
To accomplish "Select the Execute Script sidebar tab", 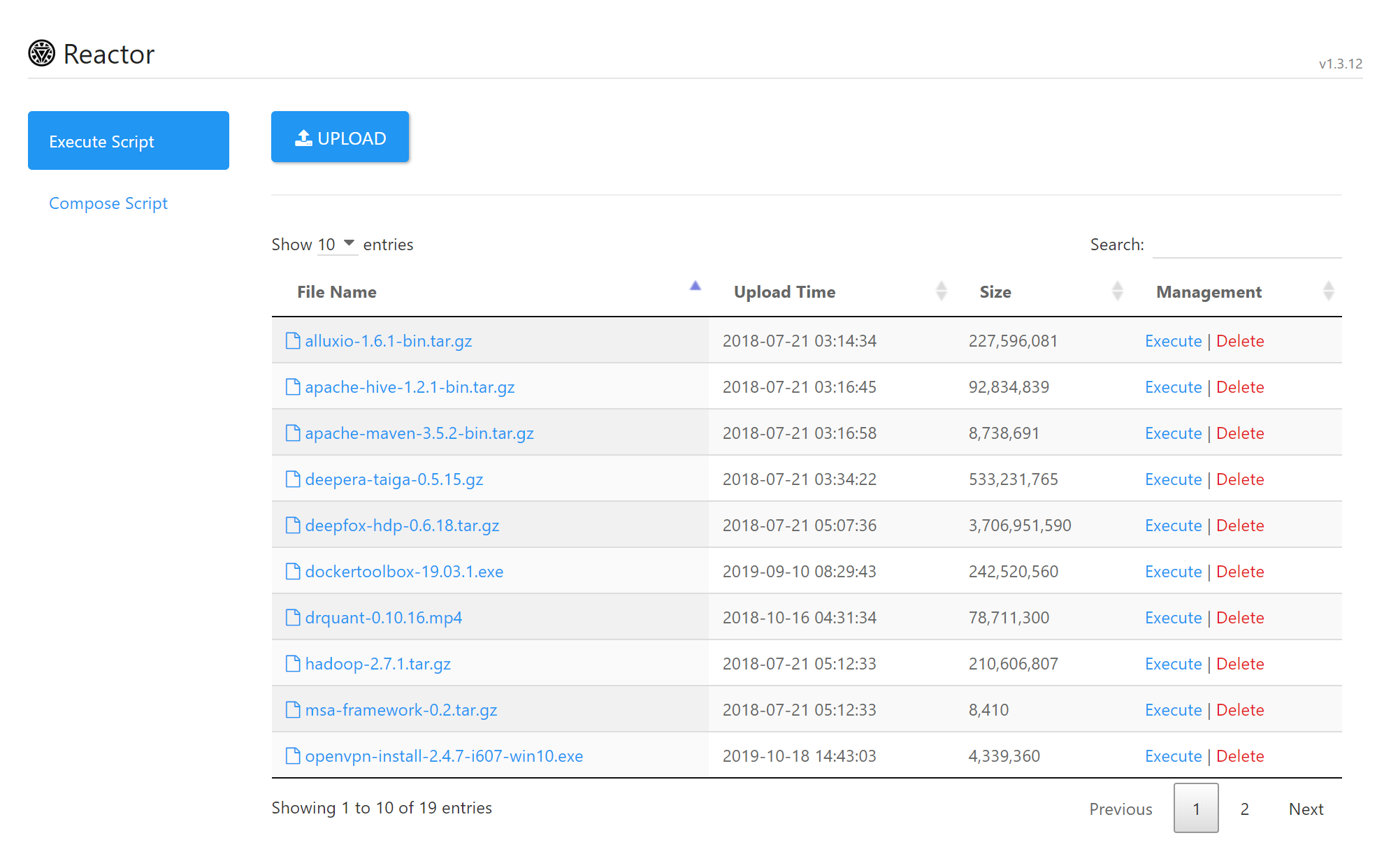I will point(129,140).
